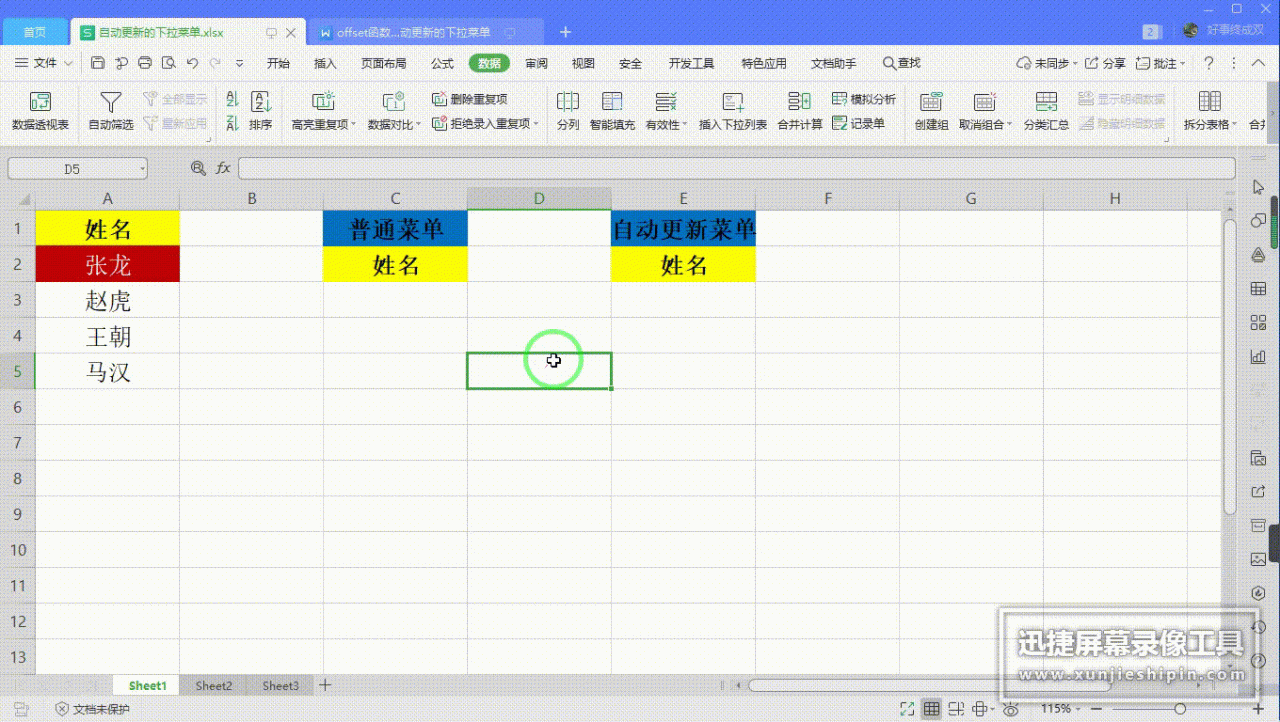Click the fx insert function icon
This screenshot has height=722, width=1280.
tap(223, 169)
